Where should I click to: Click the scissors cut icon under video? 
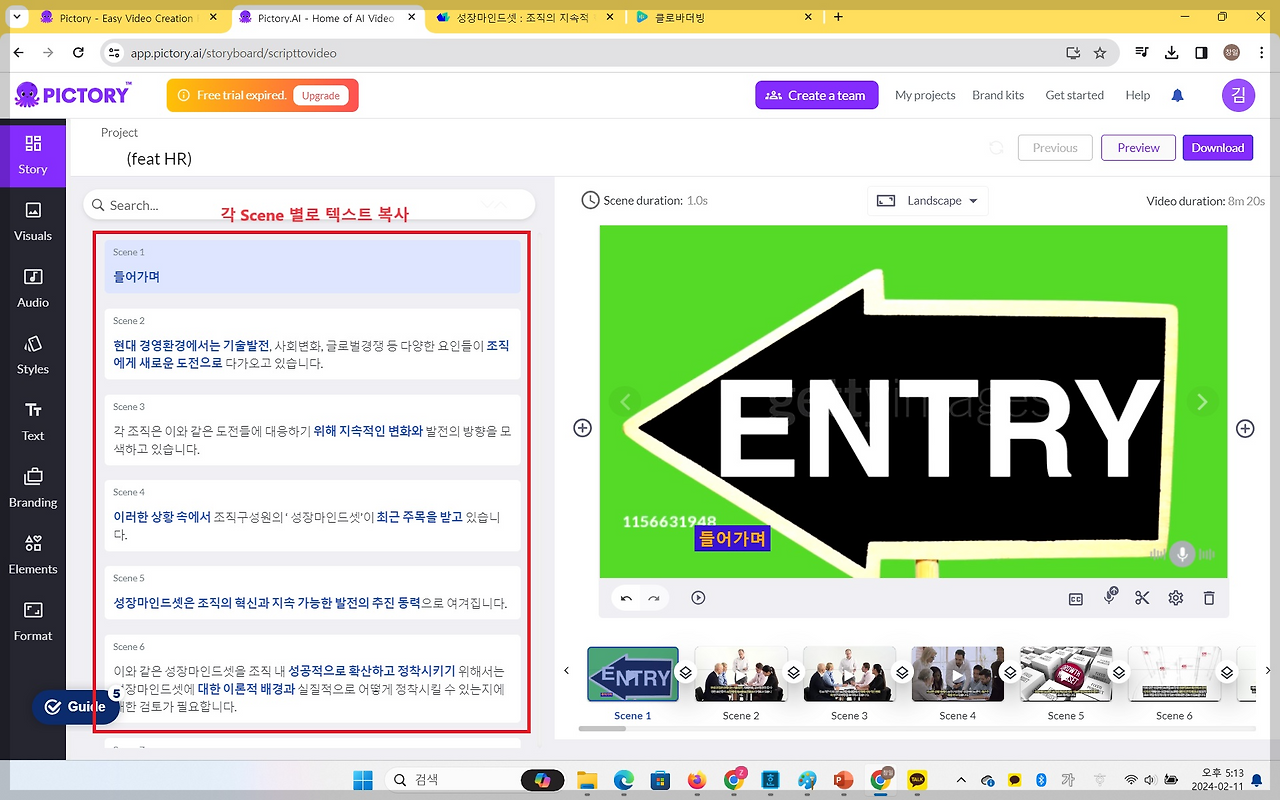coord(1142,598)
